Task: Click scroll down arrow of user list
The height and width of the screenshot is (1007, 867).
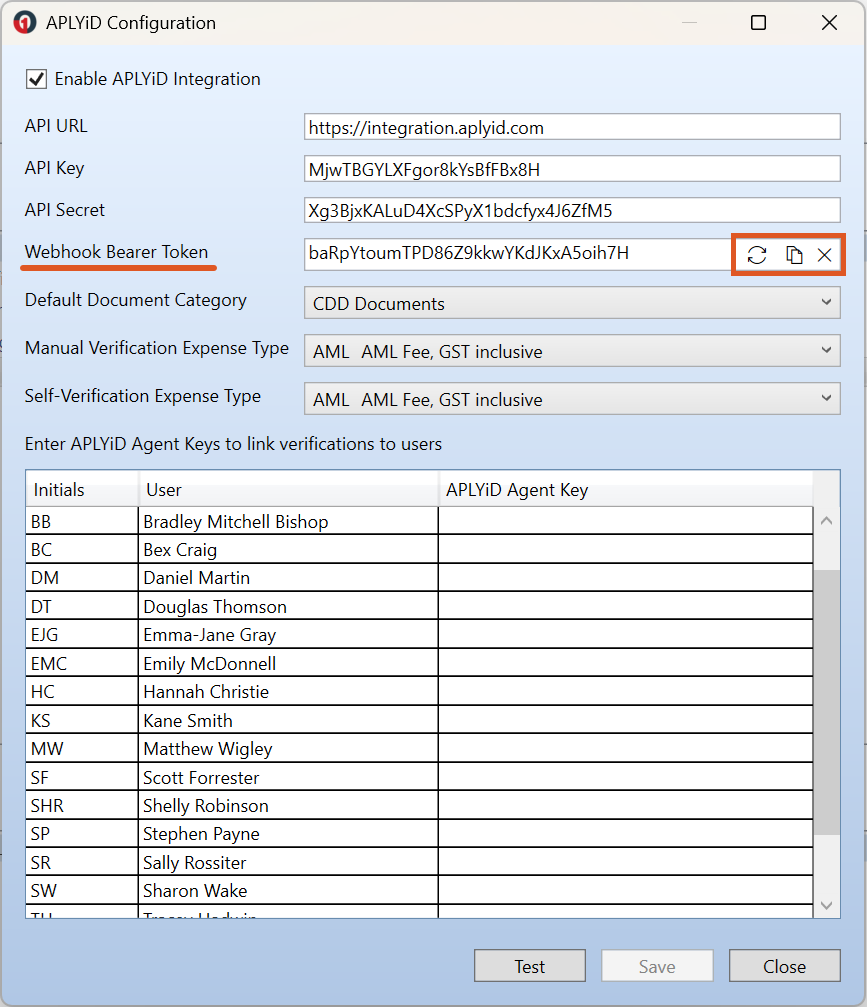Action: tap(827, 905)
